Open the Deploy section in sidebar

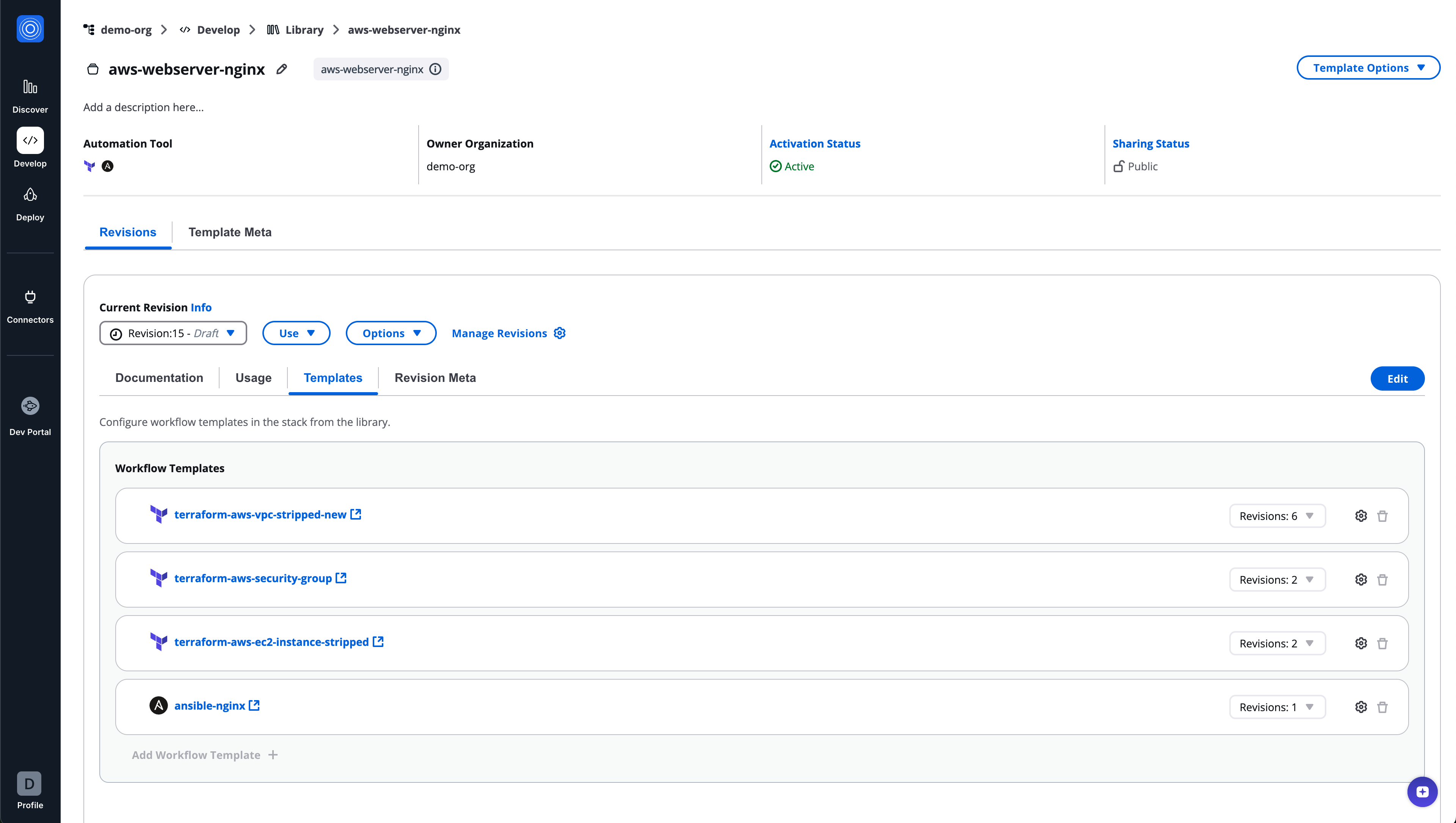pyautogui.click(x=30, y=204)
